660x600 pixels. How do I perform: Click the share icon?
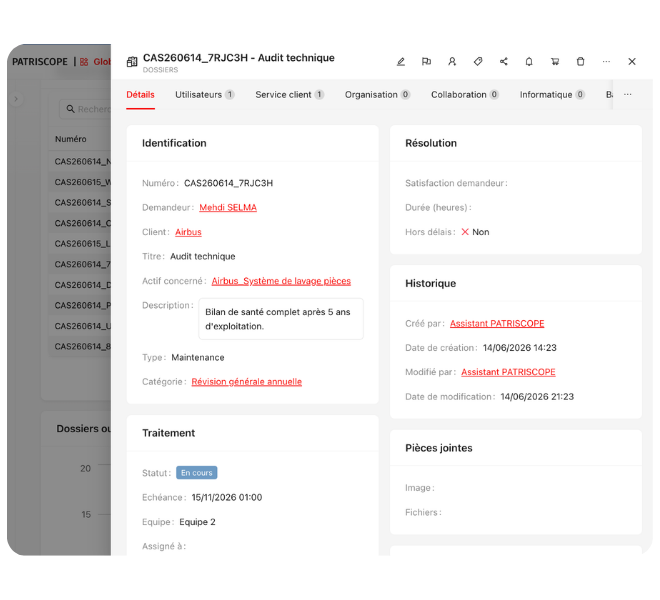[503, 62]
